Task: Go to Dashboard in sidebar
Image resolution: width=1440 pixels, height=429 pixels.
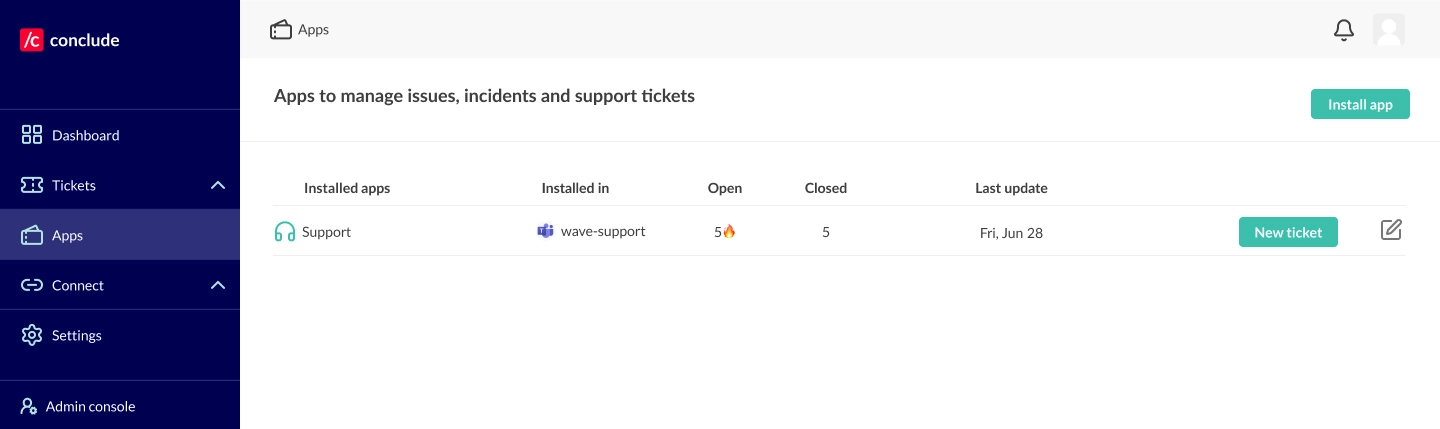Action: coord(85,135)
